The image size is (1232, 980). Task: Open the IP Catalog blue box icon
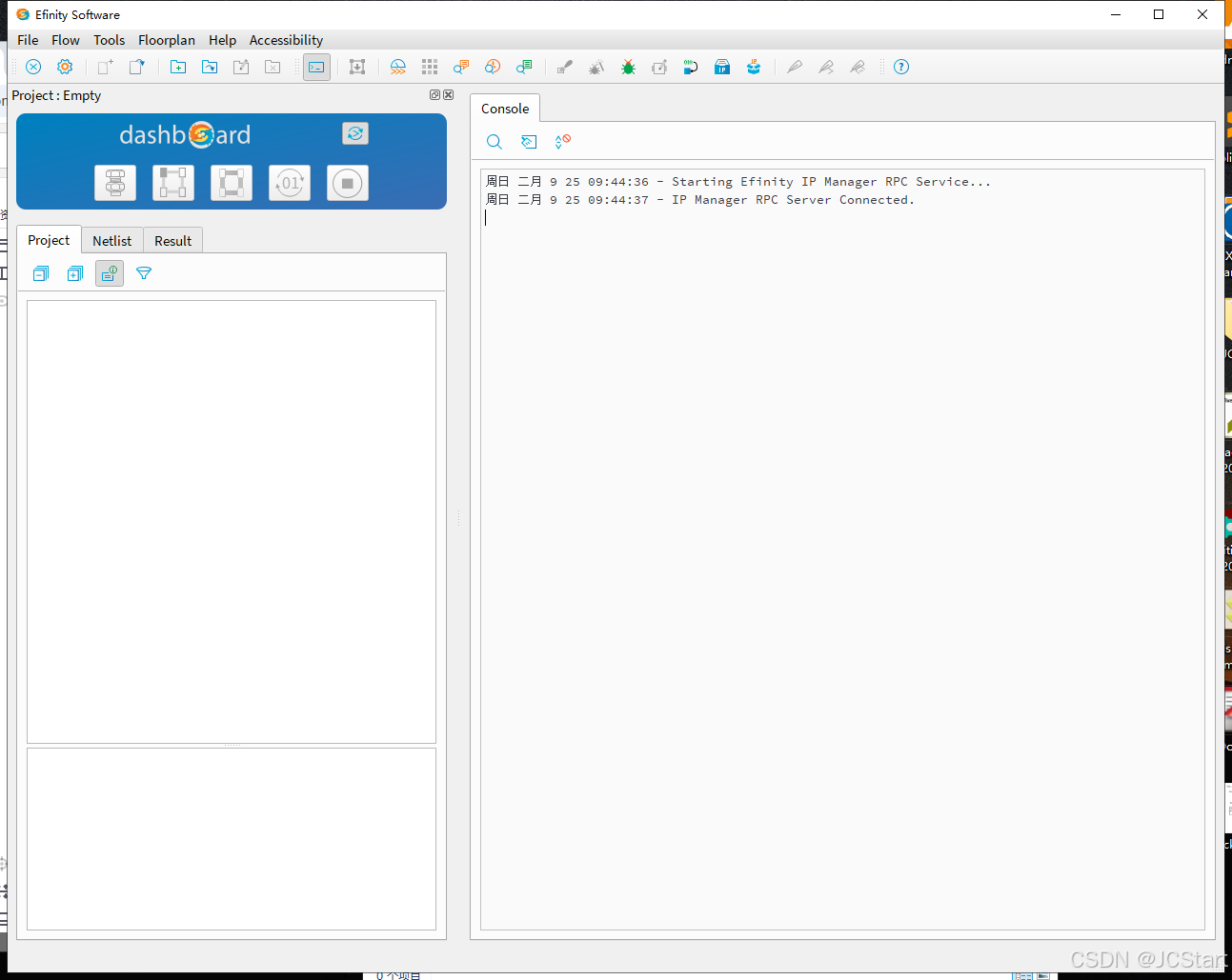click(722, 67)
